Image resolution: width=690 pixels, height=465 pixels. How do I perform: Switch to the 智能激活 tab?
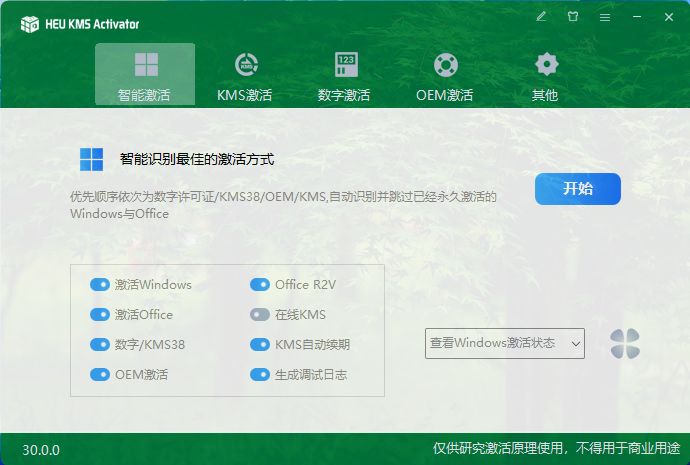(x=145, y=76)
